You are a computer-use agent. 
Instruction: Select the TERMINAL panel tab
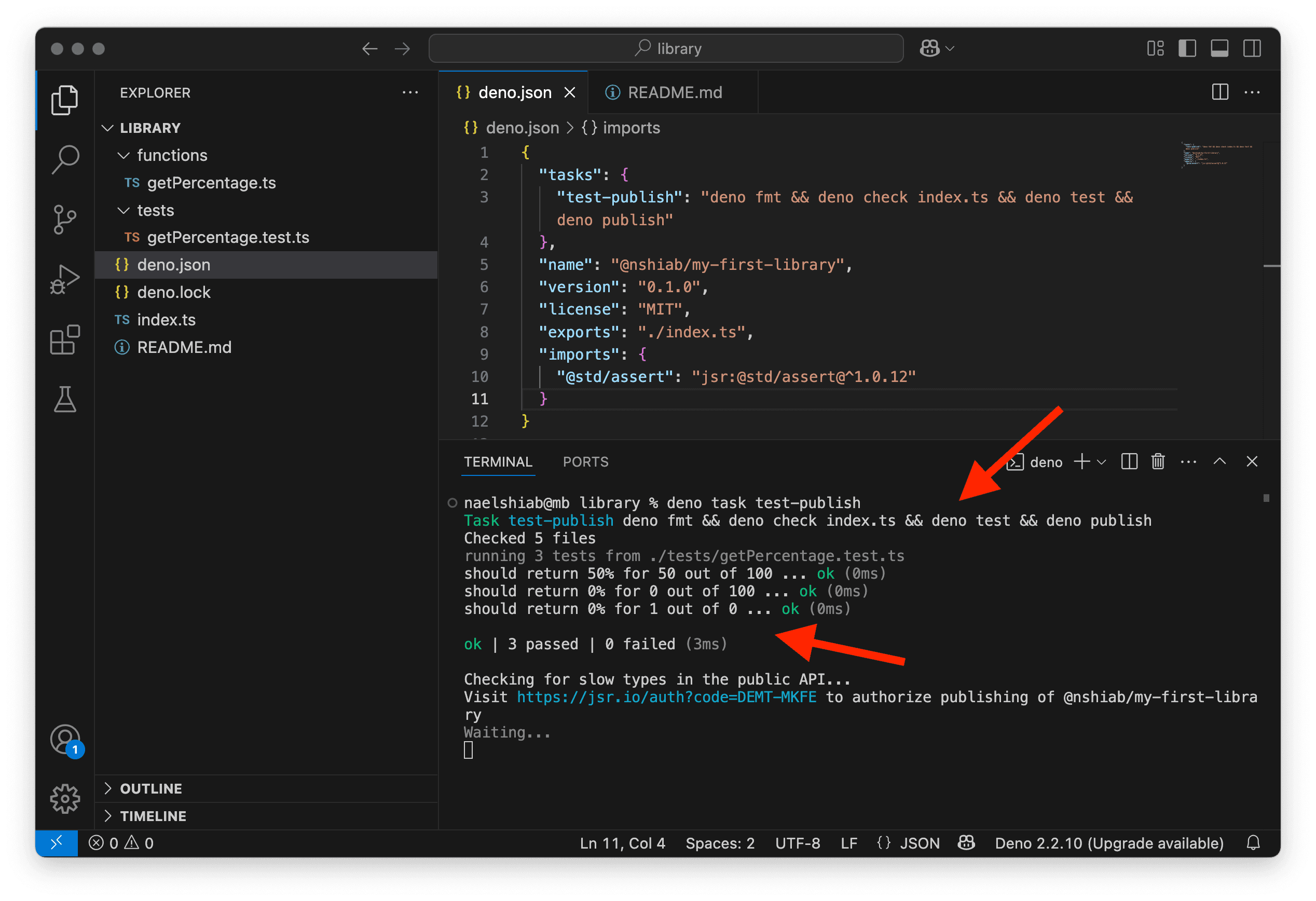click(498, 461)
